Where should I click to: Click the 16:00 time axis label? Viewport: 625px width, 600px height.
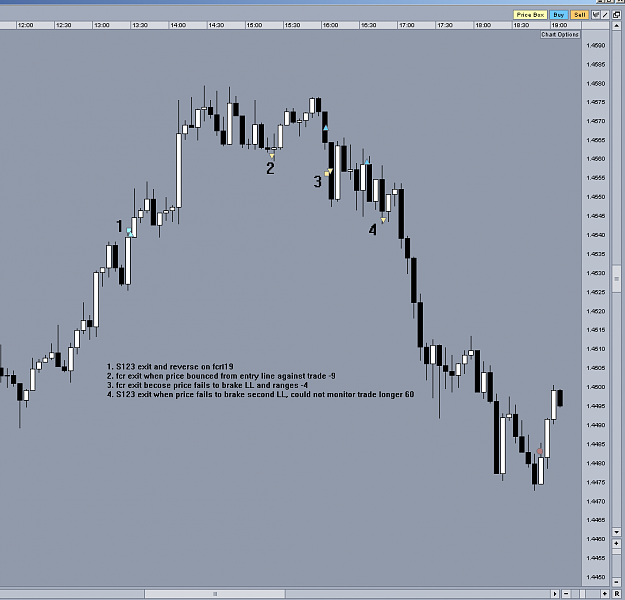[330, 25]
